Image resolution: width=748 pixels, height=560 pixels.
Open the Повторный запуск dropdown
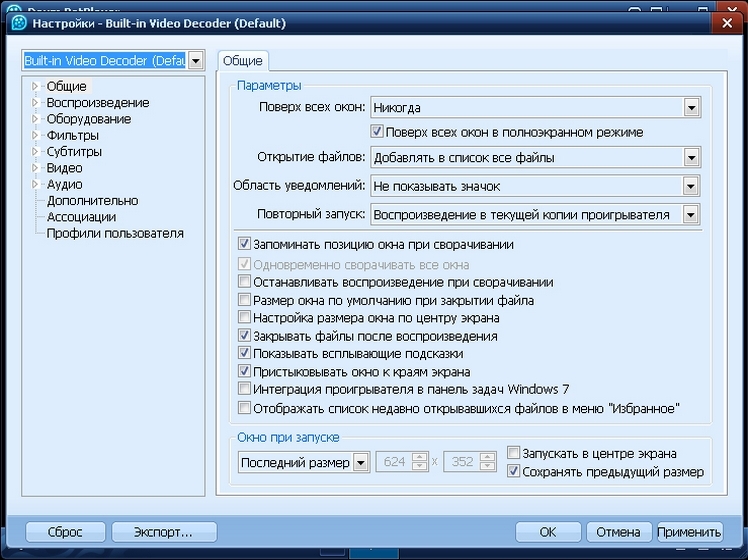pyautogui.click(x=690, y=214)
